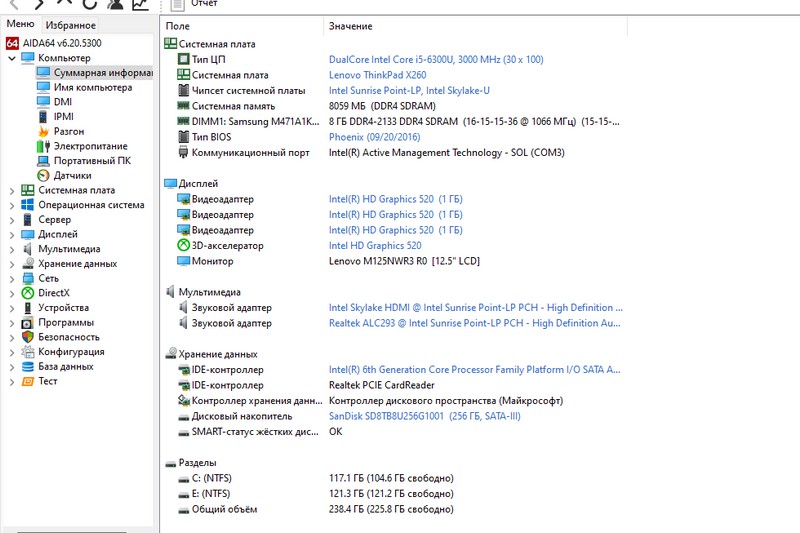Expand the Сеть tree node
Screen dimensions: 800x533
click(x=12, y=278)
